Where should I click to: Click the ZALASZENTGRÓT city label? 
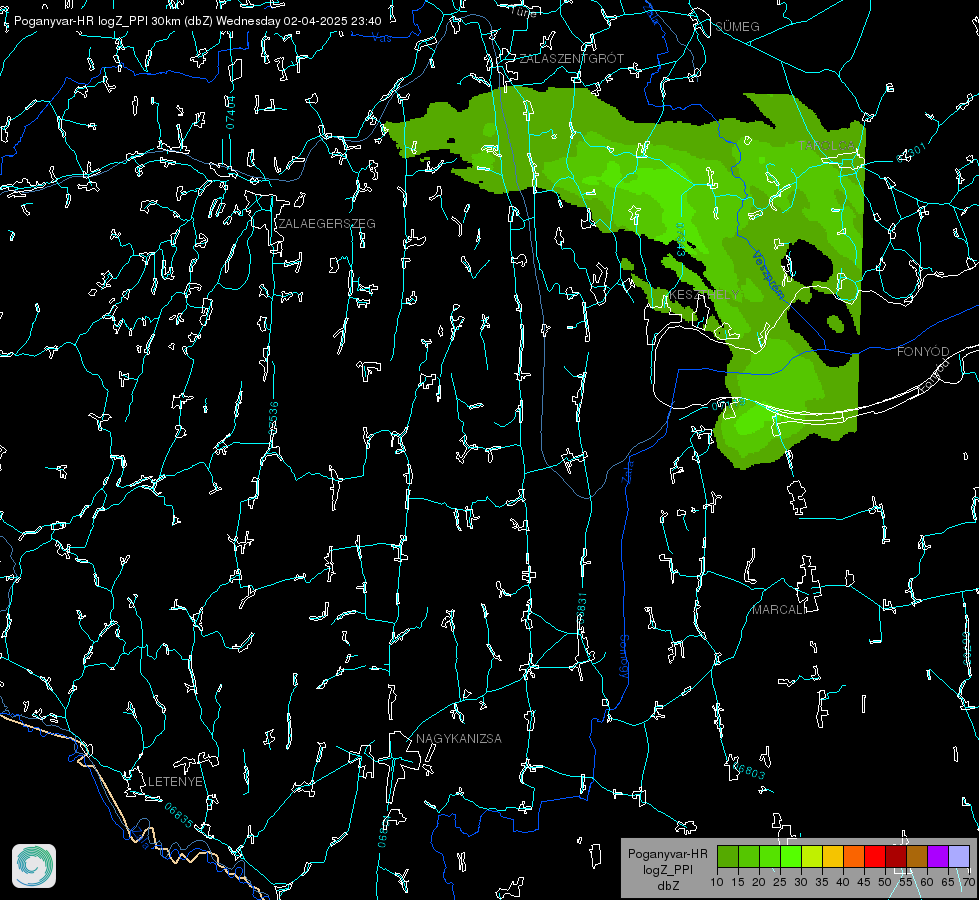(571, 58)
